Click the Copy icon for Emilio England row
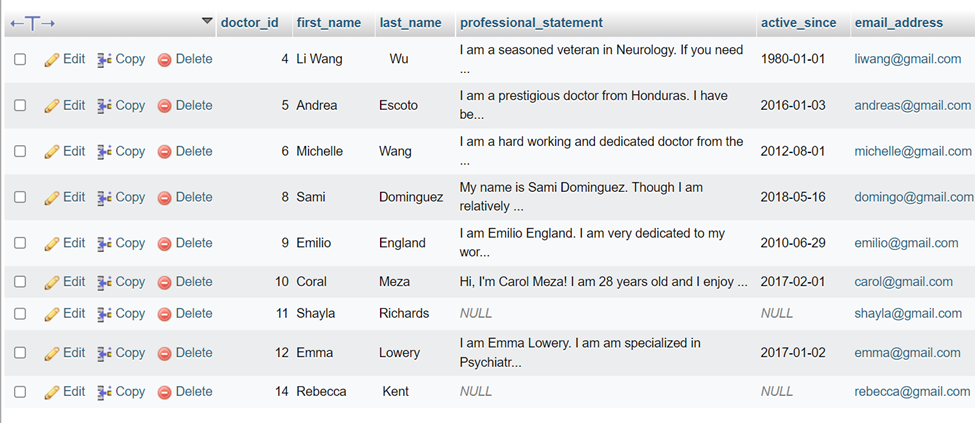This screenshot has height=423, width=975. pos(105,244)
